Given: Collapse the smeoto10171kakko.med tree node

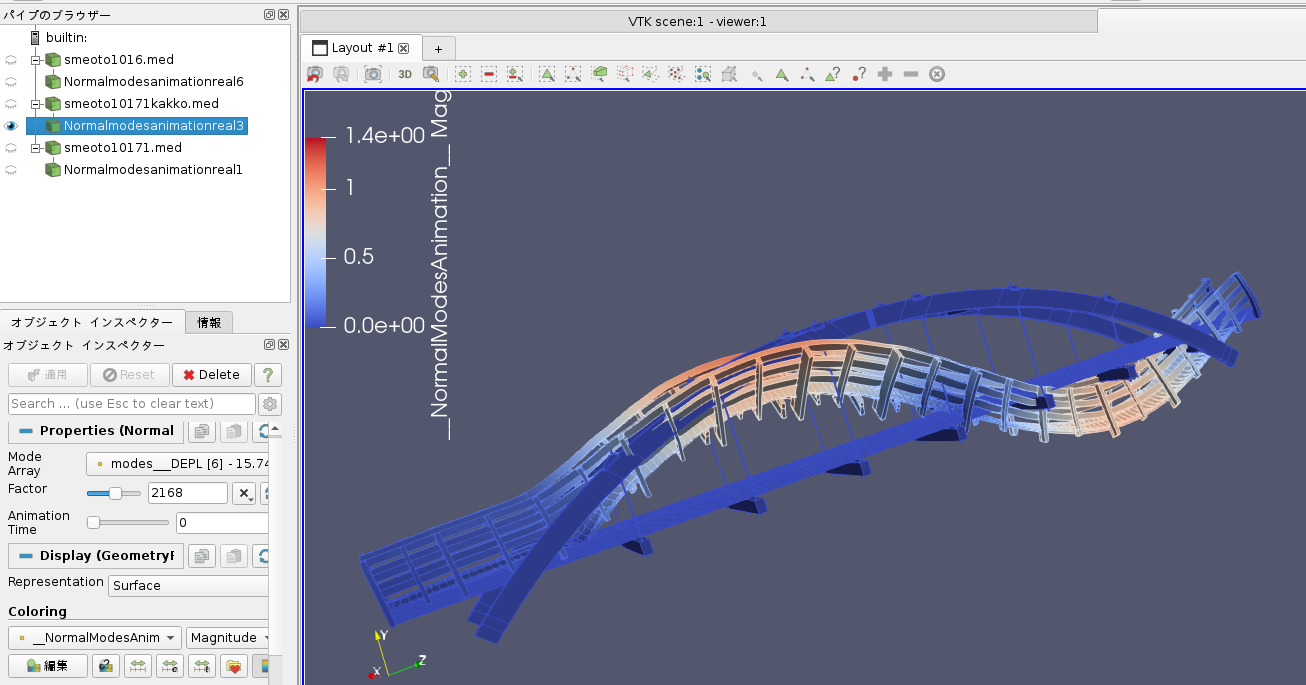Looking at the screenshot, I should pos(35,104).
